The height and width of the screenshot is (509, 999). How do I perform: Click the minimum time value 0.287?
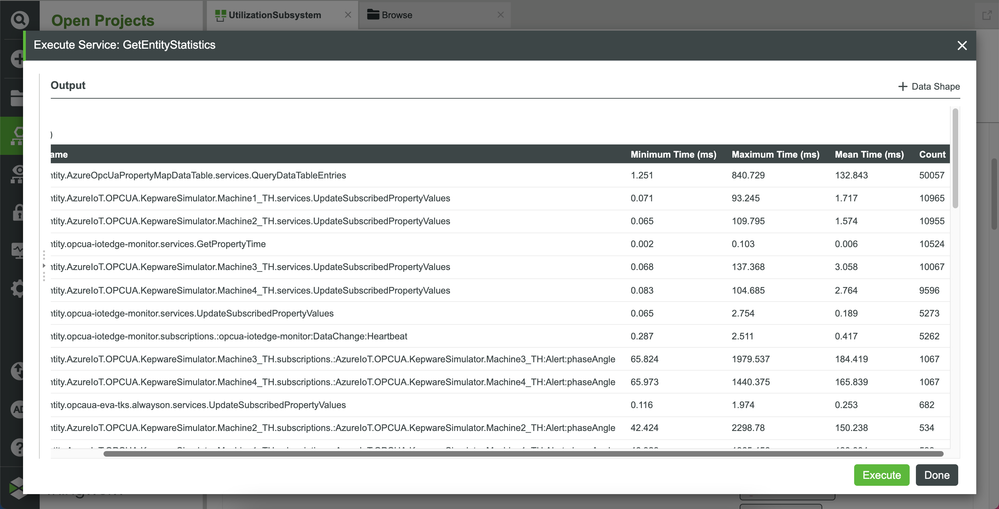tap(642, 336)
